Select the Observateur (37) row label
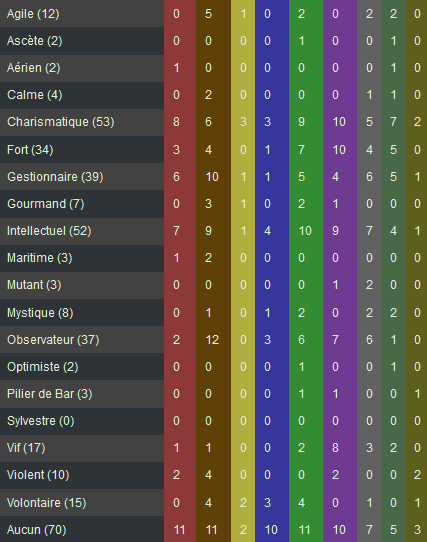 tap(53, 340)
